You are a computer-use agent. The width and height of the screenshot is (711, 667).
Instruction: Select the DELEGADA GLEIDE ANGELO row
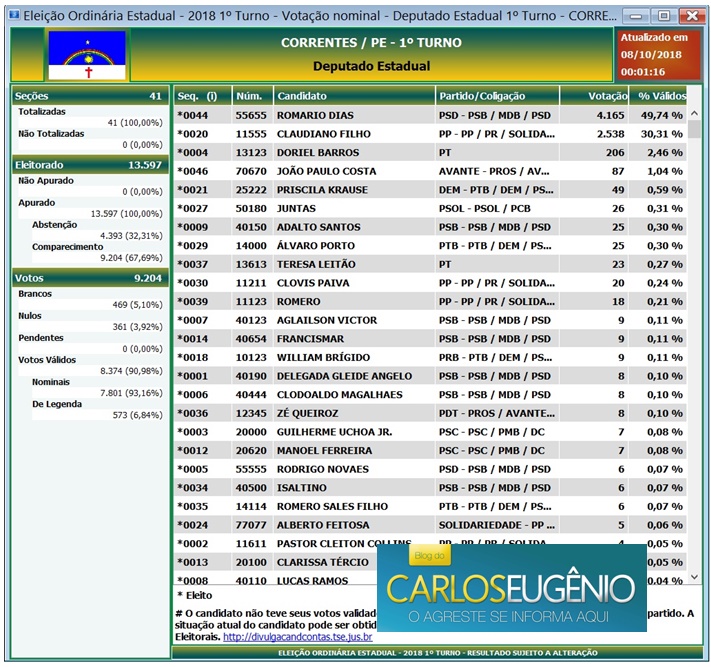tap(430, 376)
